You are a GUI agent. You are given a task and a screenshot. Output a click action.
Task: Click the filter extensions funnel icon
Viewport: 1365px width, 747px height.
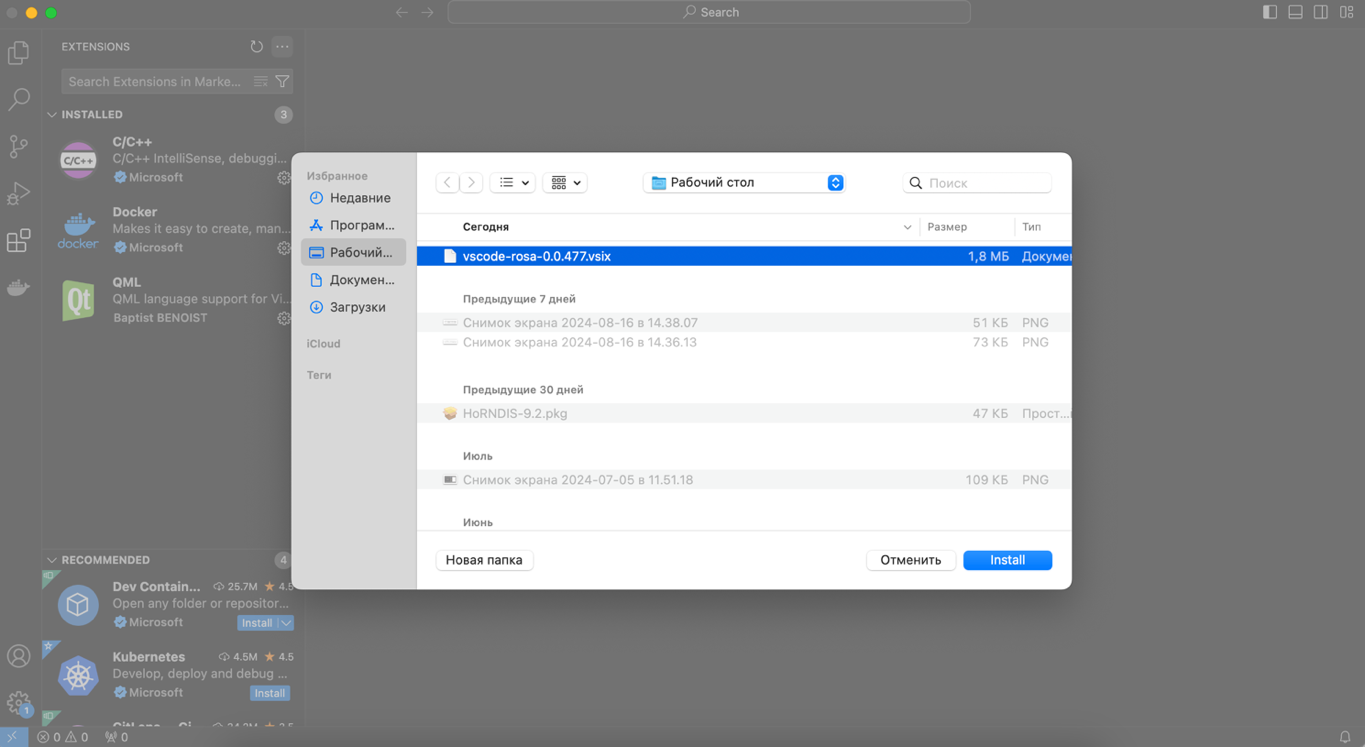[283, 82]
